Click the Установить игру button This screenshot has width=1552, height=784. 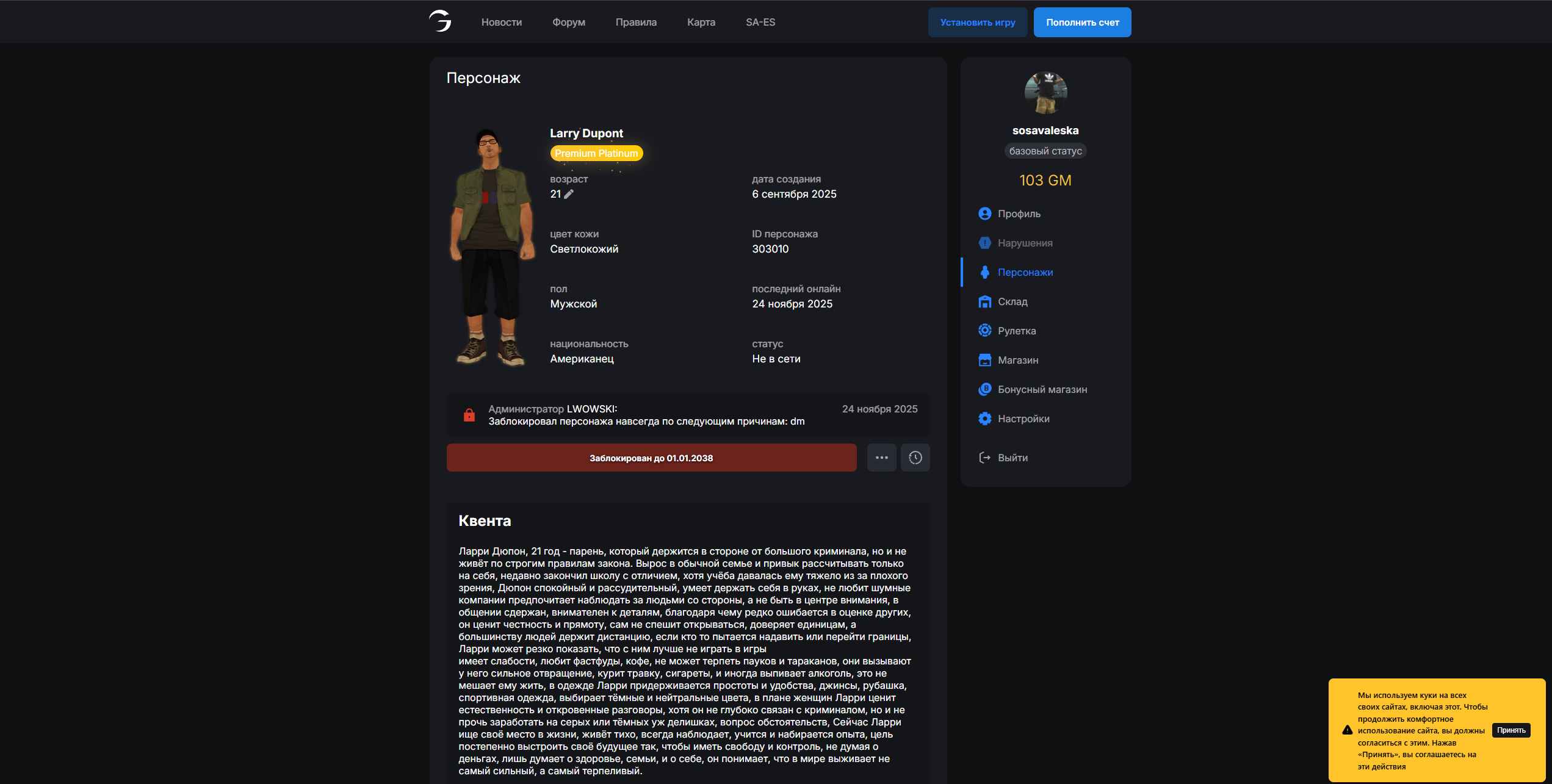click(978, 22)
